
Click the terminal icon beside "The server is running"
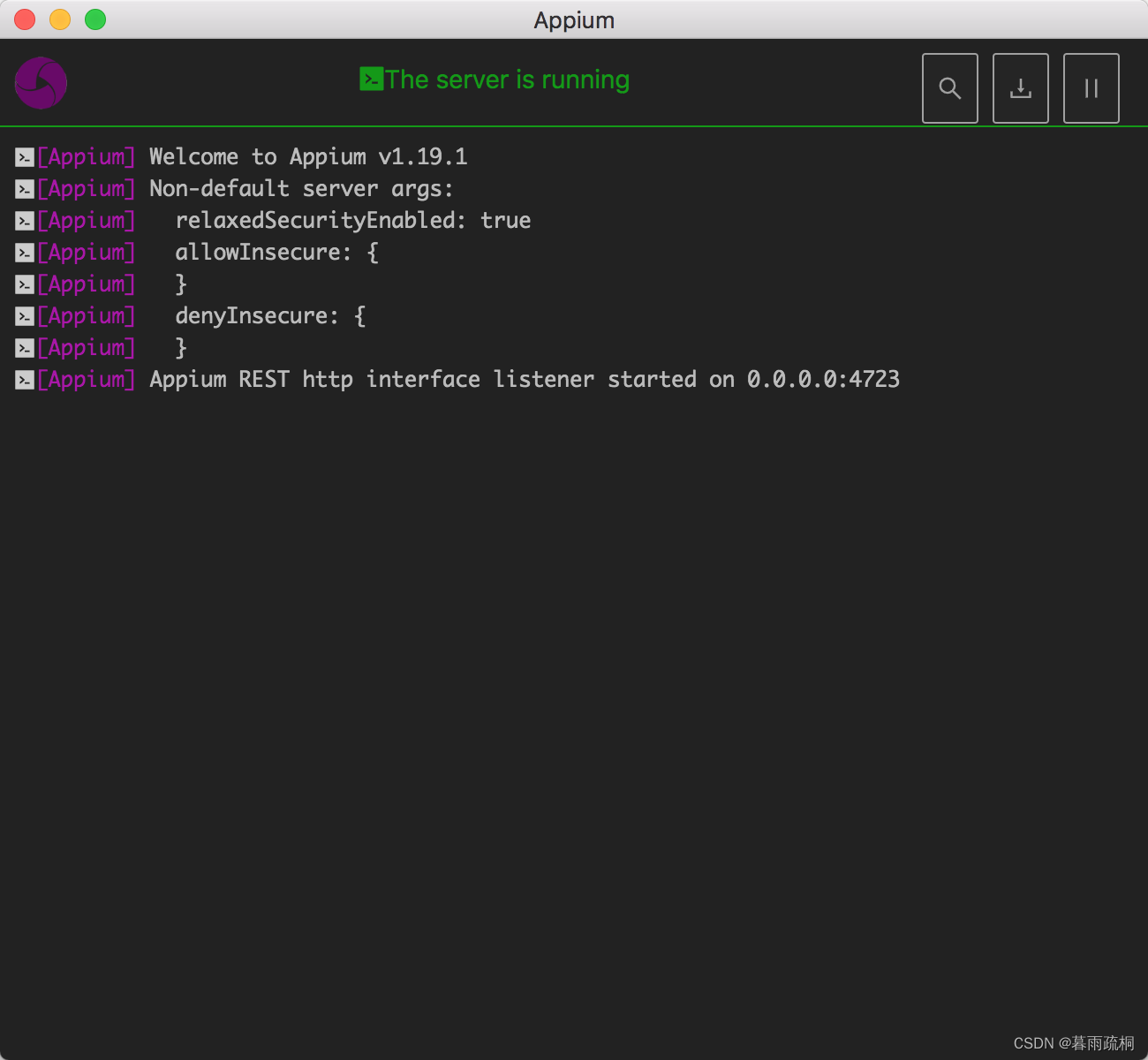click(x=371, y=79)
